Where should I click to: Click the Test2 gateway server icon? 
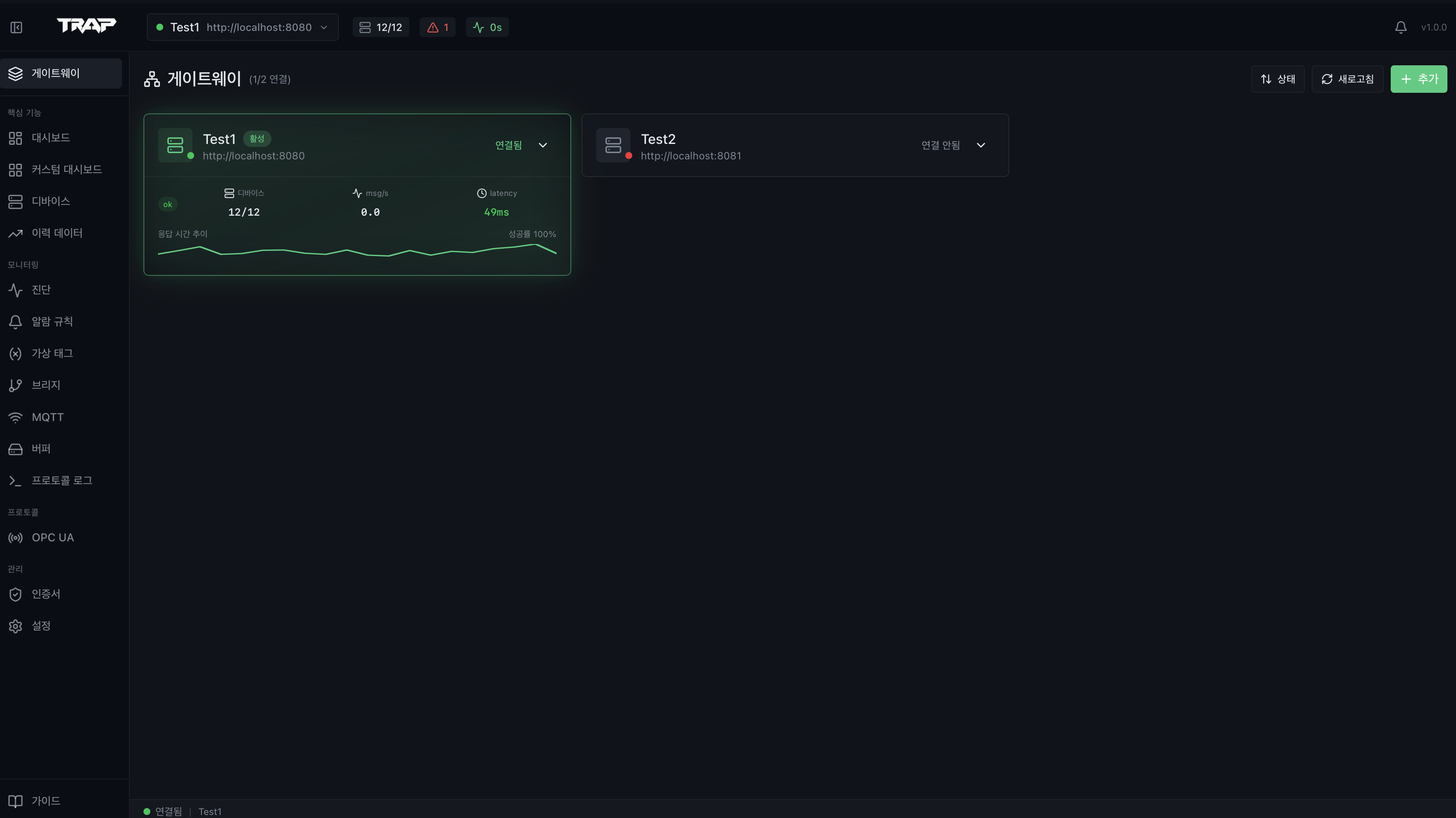point(613,145)
